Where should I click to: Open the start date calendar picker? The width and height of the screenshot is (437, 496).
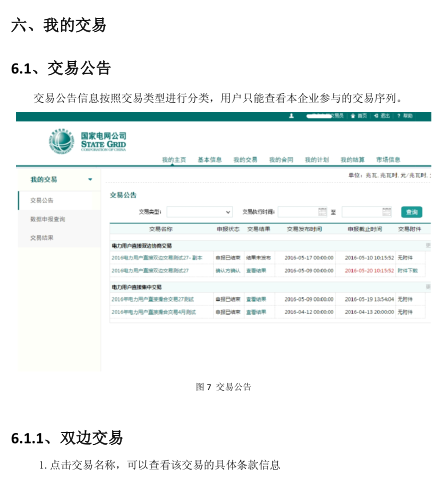[x=322, y=212]
